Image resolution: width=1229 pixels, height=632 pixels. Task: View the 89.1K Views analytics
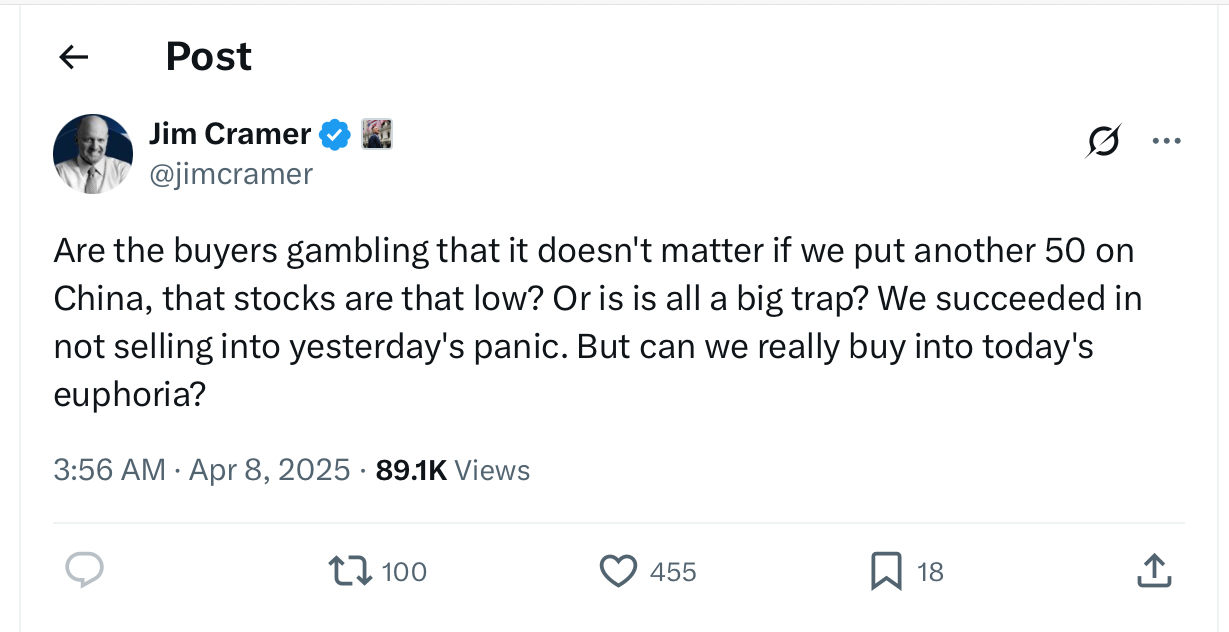[452, 470]
